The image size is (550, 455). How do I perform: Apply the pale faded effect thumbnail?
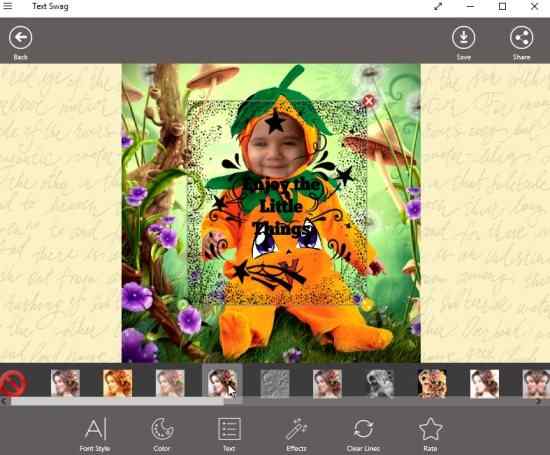(x=170, y=383)
